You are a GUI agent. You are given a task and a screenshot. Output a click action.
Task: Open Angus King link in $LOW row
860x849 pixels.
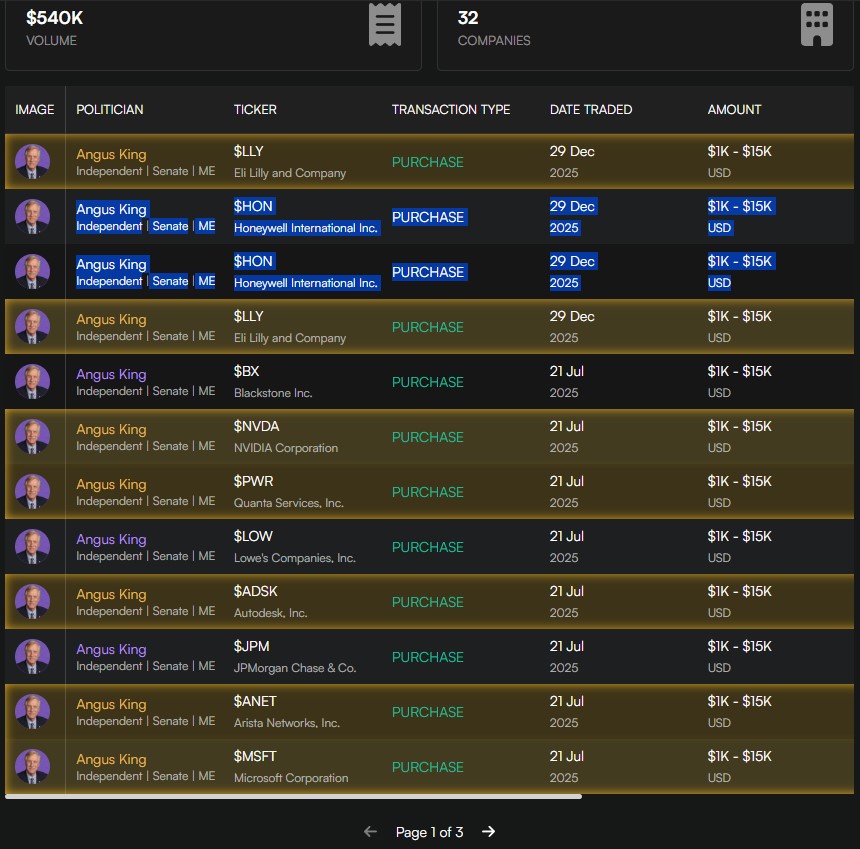click(x=111, y=539)
